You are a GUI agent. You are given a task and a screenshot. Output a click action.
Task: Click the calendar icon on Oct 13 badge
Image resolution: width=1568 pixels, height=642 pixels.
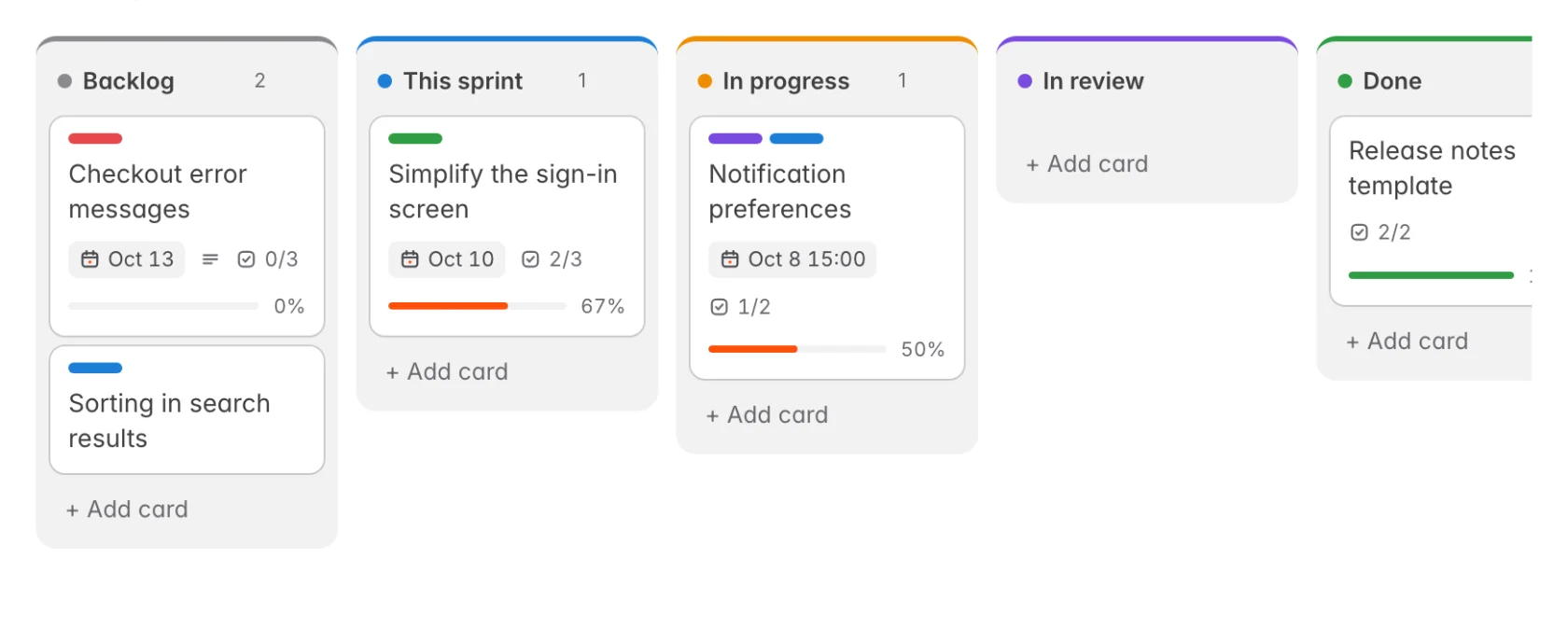[x=90, y=259]
